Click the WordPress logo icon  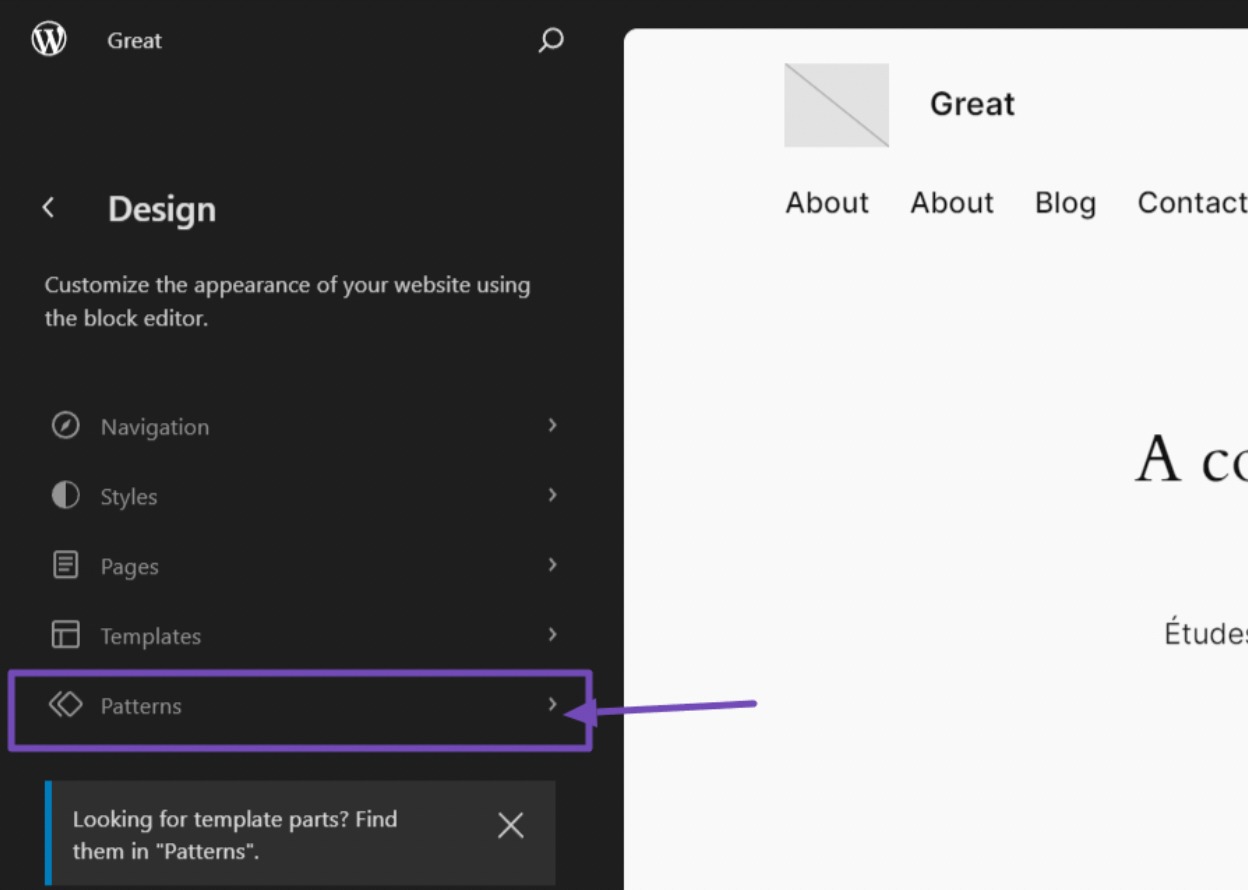tap(49, 40)
